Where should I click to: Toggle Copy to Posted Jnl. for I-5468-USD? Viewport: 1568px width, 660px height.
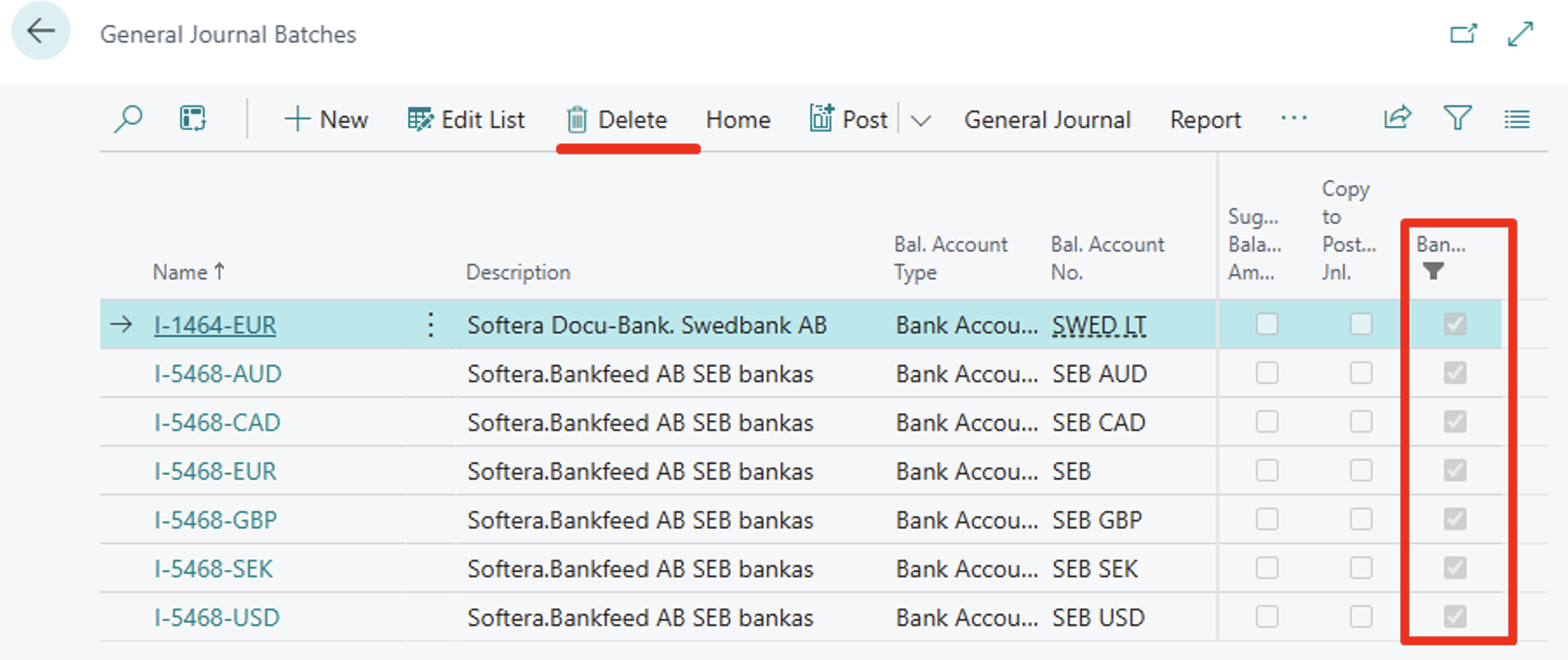click(x=1361, y=616)
